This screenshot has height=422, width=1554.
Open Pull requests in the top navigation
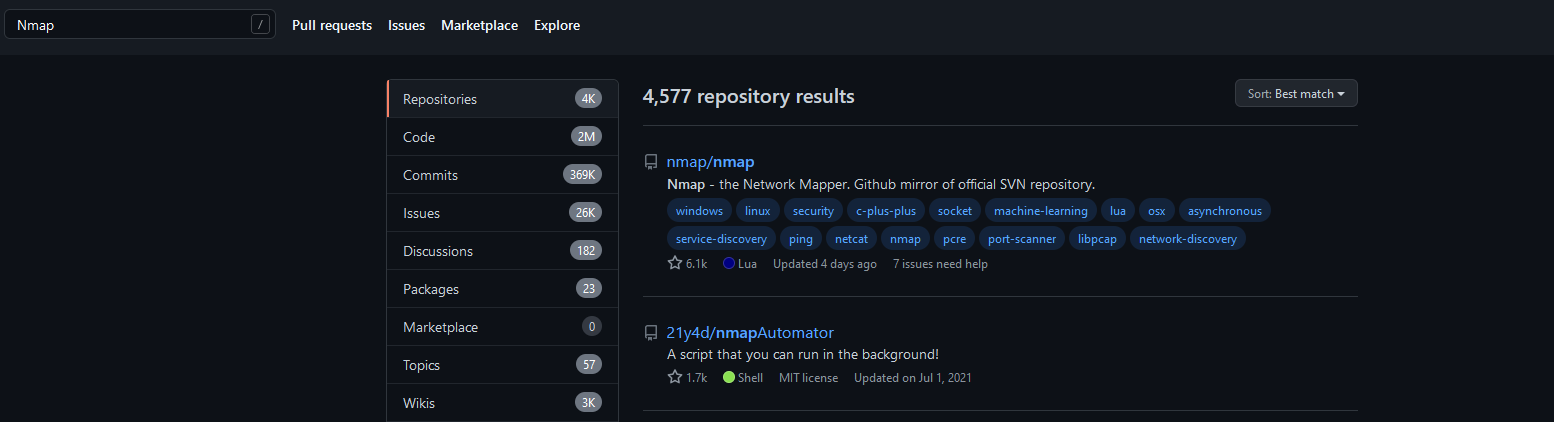(332, 25)
